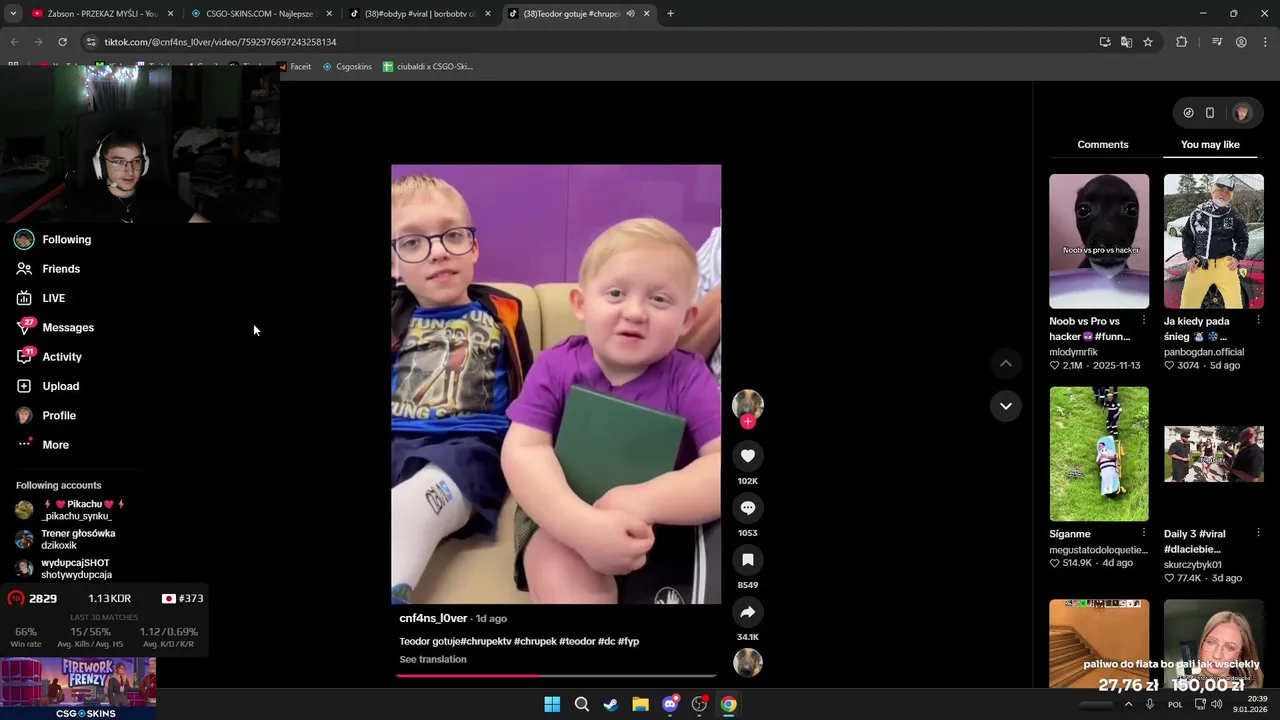This screenshot has height=720, width=1280.
Task: Open the spinning sound disc below Share
Action: [747, 662]
